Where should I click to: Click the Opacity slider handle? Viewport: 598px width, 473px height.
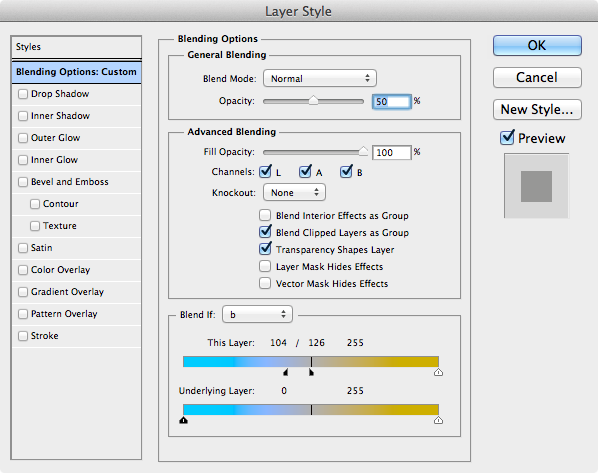tap(313, 101)
